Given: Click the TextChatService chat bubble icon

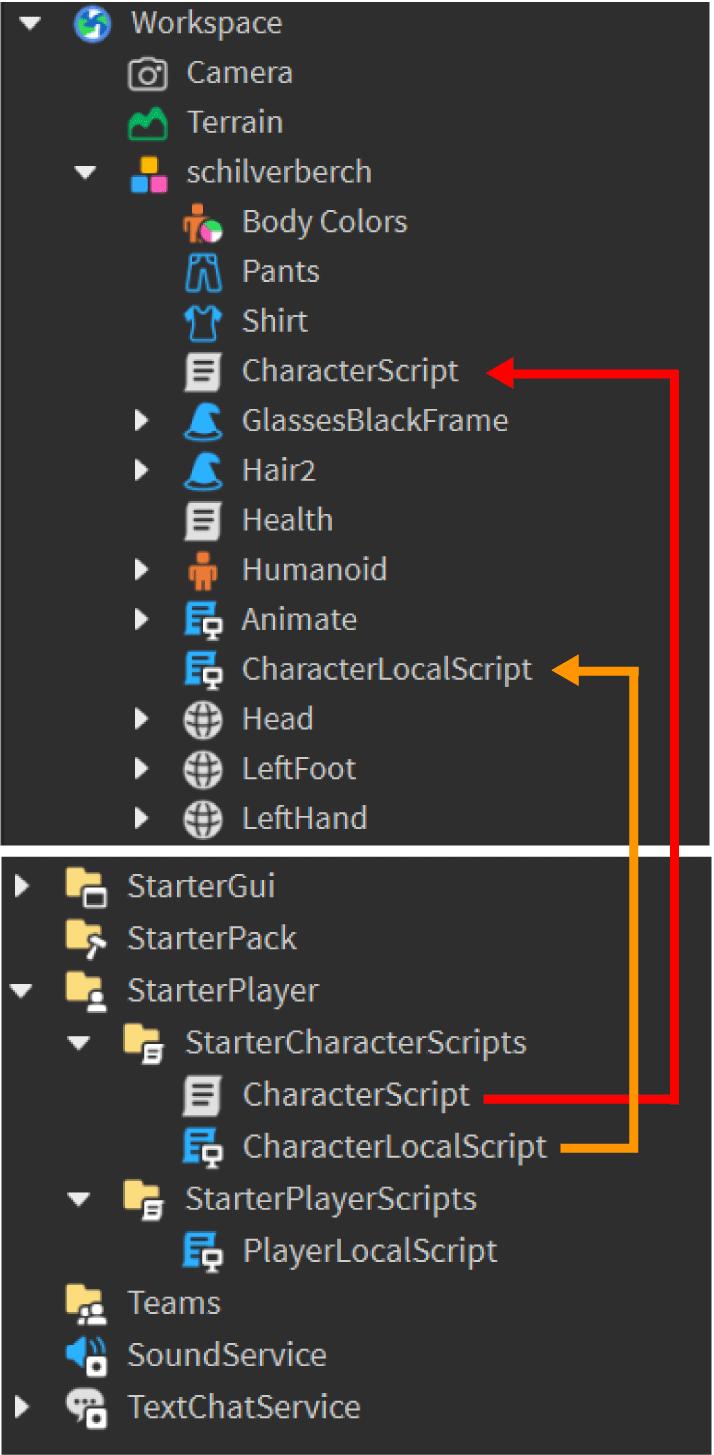Looking at the screenshot, I should tap(86, 1407).
